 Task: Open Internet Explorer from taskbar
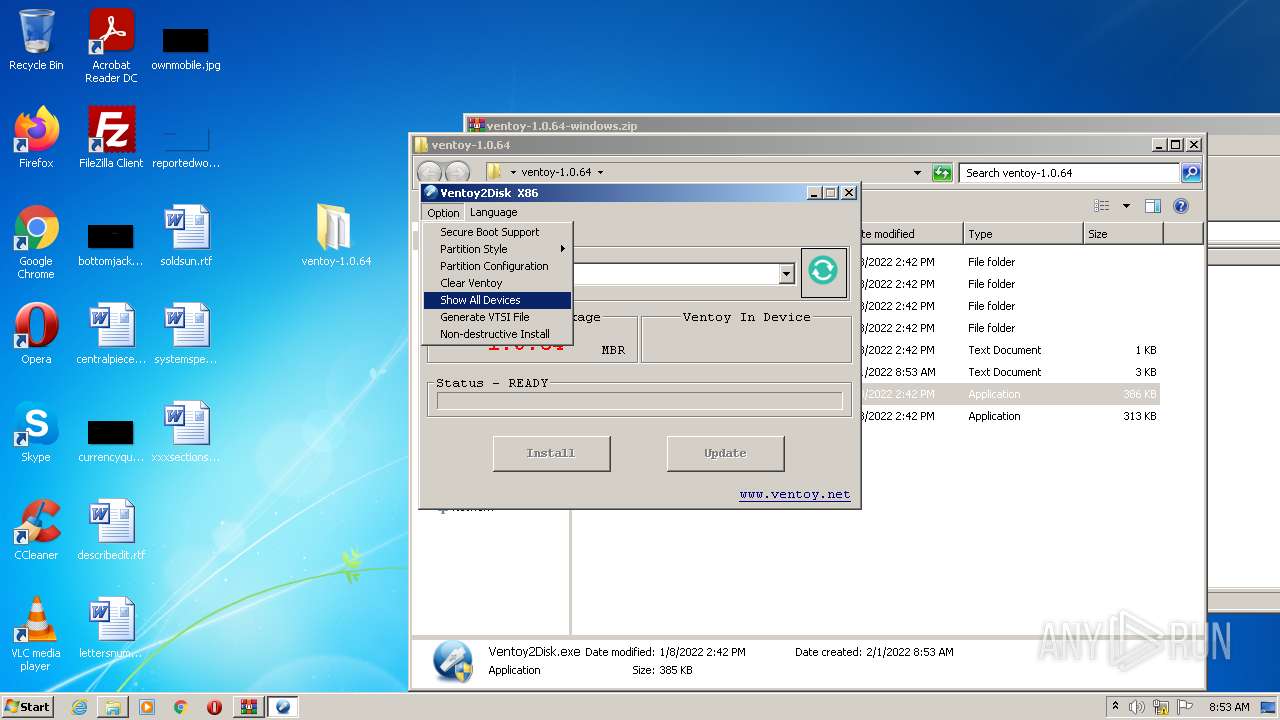click(x=79, y=707)
